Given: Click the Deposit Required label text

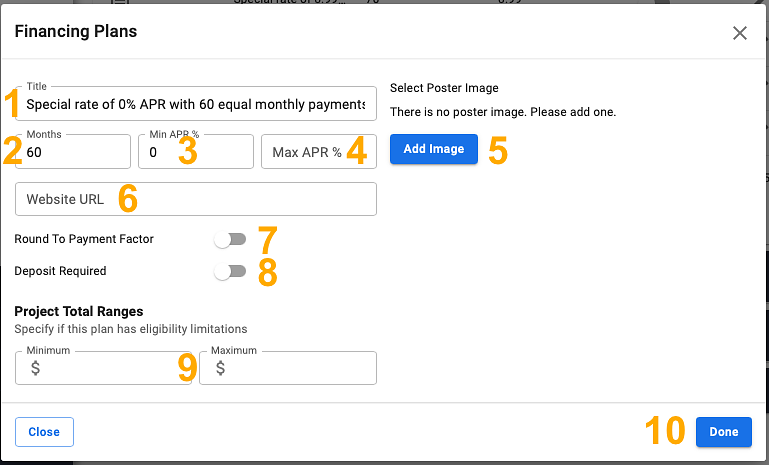Looking at the screenshot, I should 60,271.
